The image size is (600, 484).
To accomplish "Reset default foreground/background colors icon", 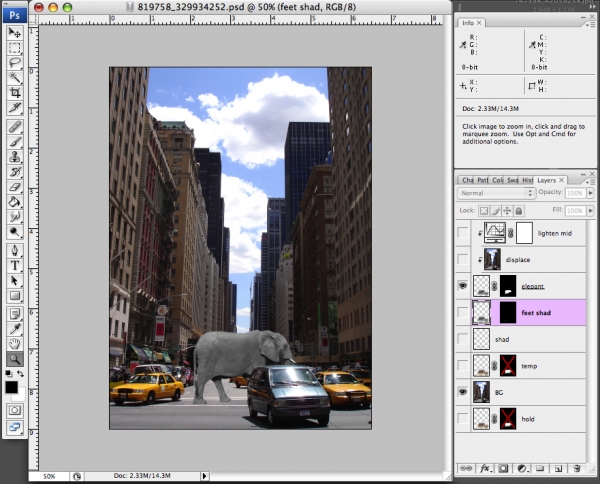I will click(x=9, y=373).
